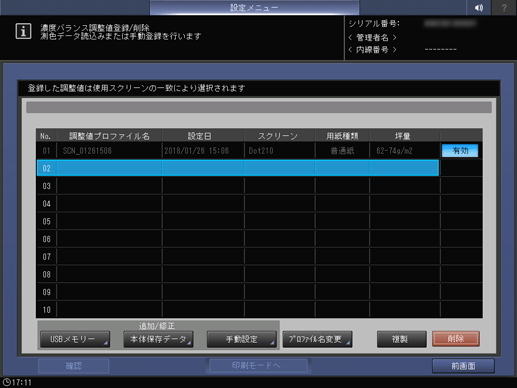
Task: Select the highlighted row 02
Action: pos(238,168)
